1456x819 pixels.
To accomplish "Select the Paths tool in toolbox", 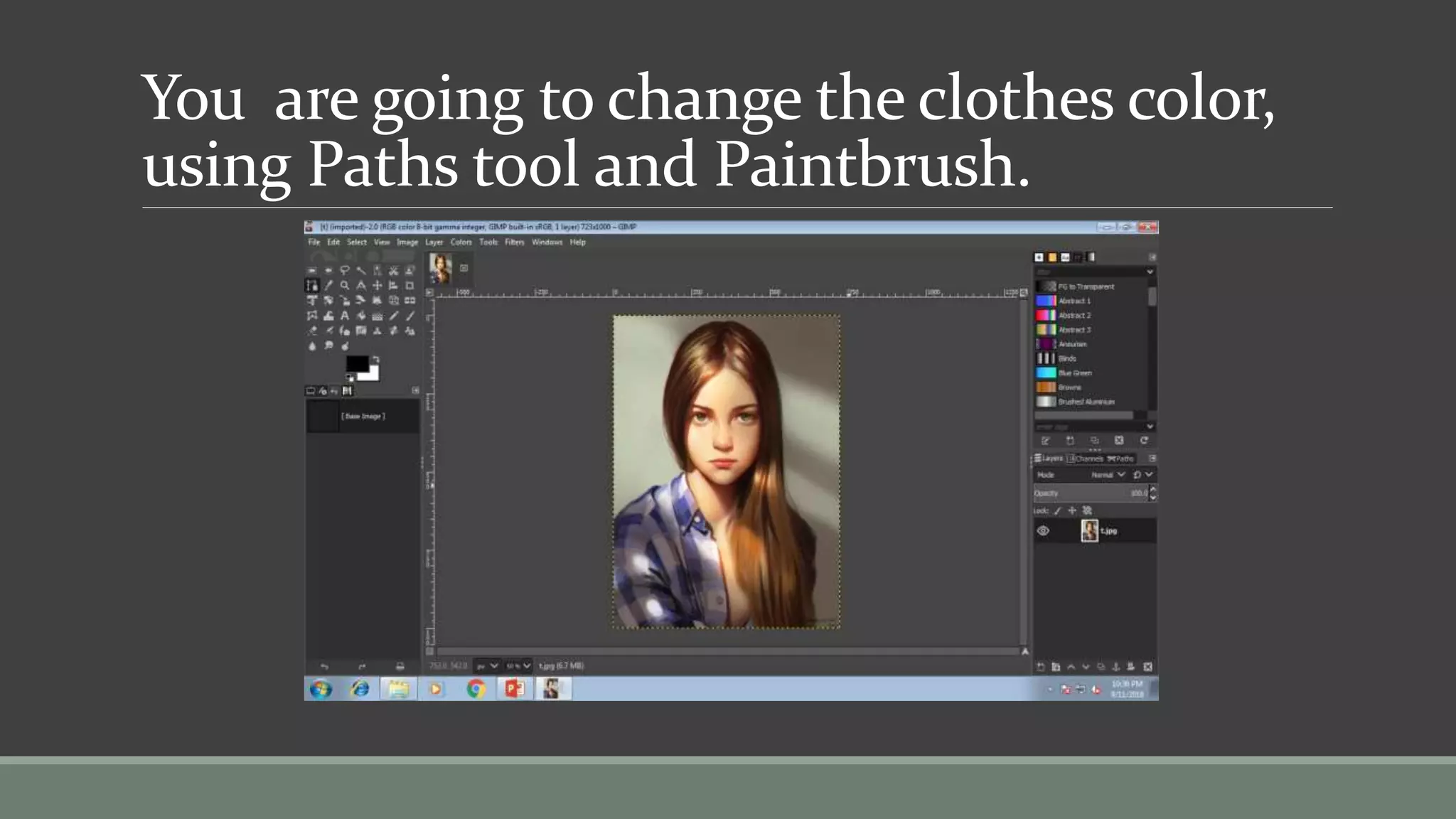I will pyautogui.click(x=311, y=285).
